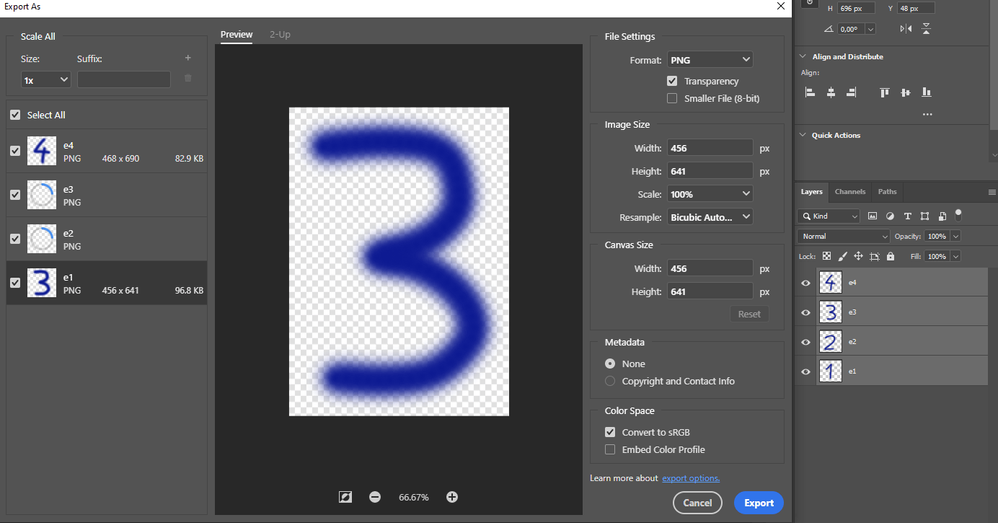
Task: Hide the e2 layer
Action: 806,342
